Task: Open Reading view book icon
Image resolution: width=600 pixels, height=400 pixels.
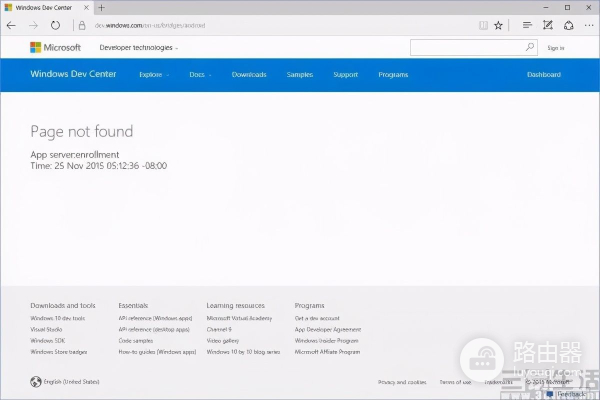Action: coord(483,26)
